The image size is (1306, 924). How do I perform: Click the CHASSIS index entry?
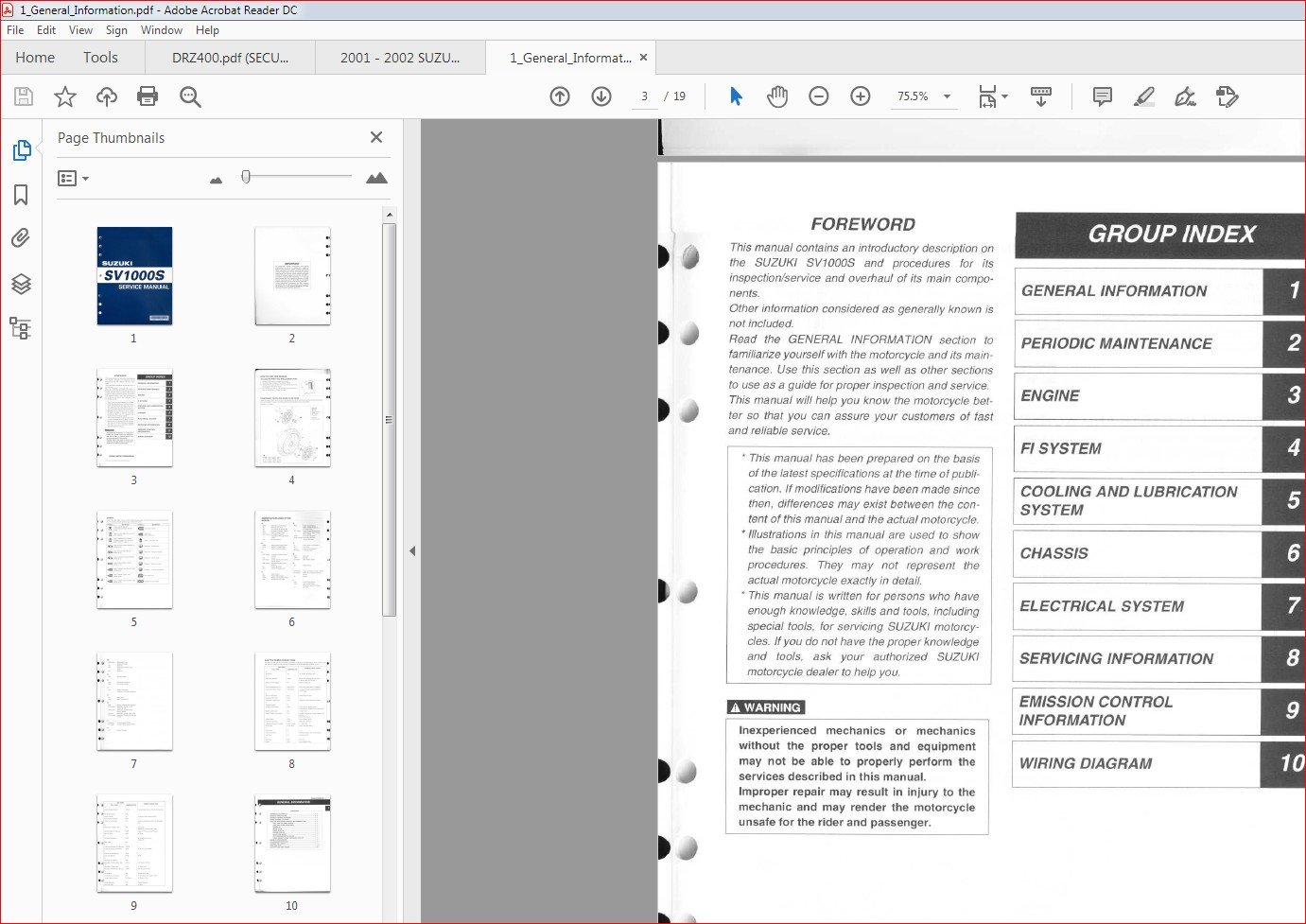1158,553
